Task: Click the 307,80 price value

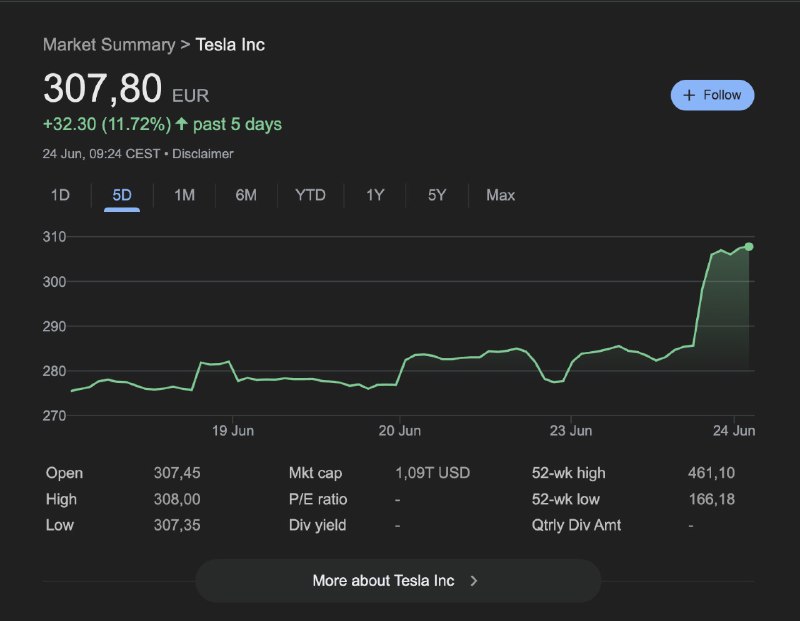Action: click(x=103, y=88)
